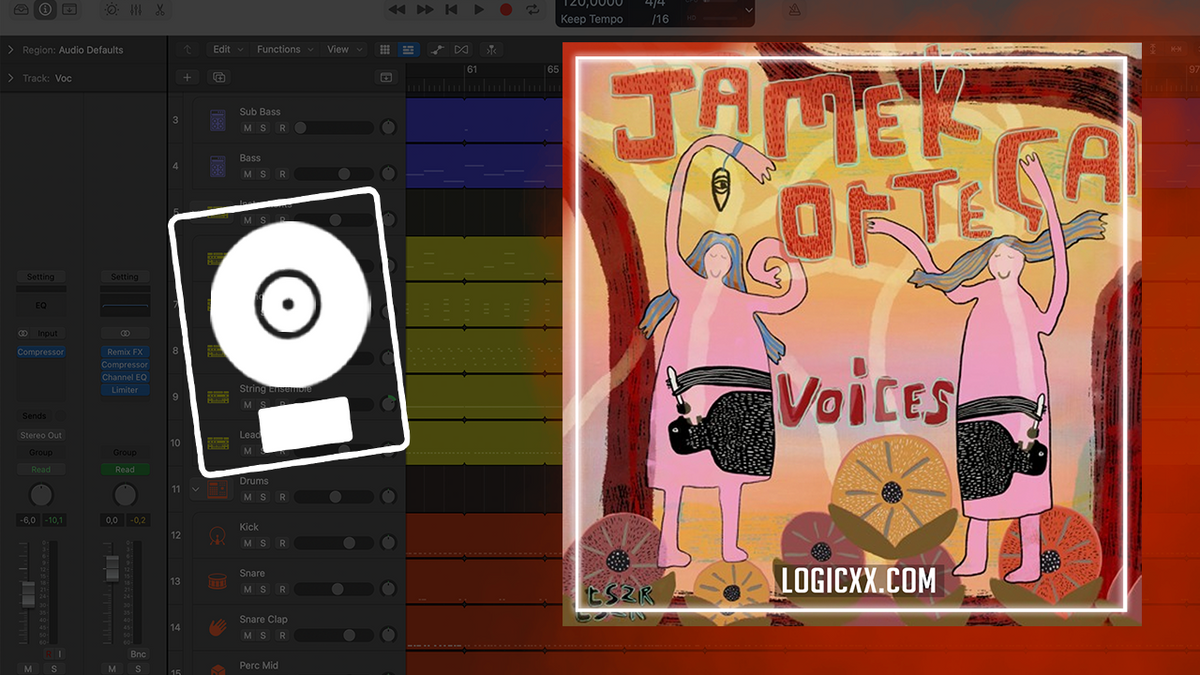This screenshot has width=1200, height=675.
Task: Click the String Ensemble track icon
Action: click(x=217, y=397)
